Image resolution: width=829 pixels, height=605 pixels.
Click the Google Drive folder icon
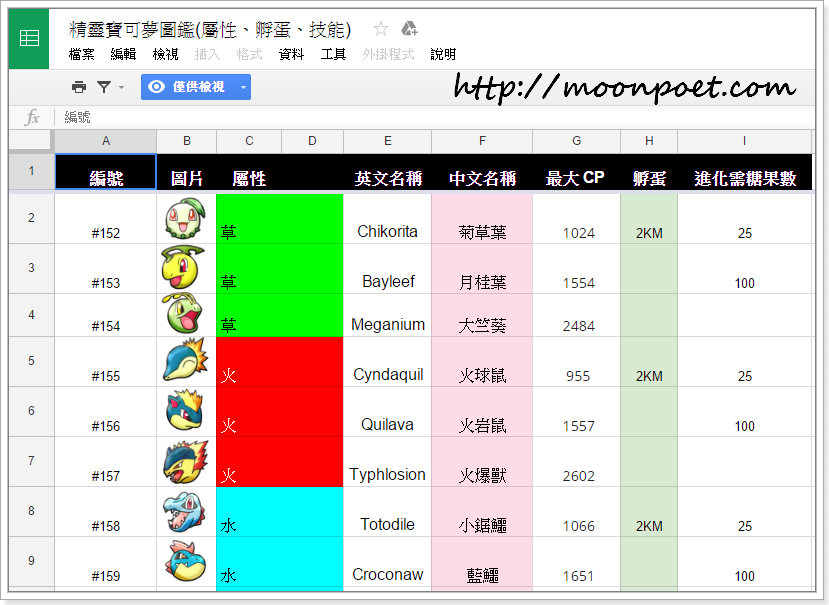click(x=408, y=29)
